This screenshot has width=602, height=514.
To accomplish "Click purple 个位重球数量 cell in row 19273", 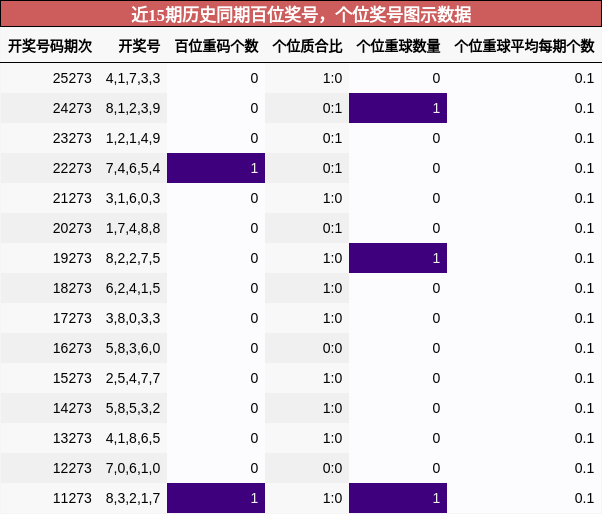I will click(x=398, y=258).
